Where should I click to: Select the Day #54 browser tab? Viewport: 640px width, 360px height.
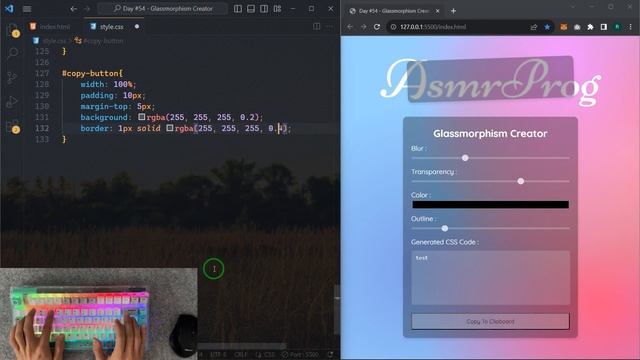(x=394, y=11)
